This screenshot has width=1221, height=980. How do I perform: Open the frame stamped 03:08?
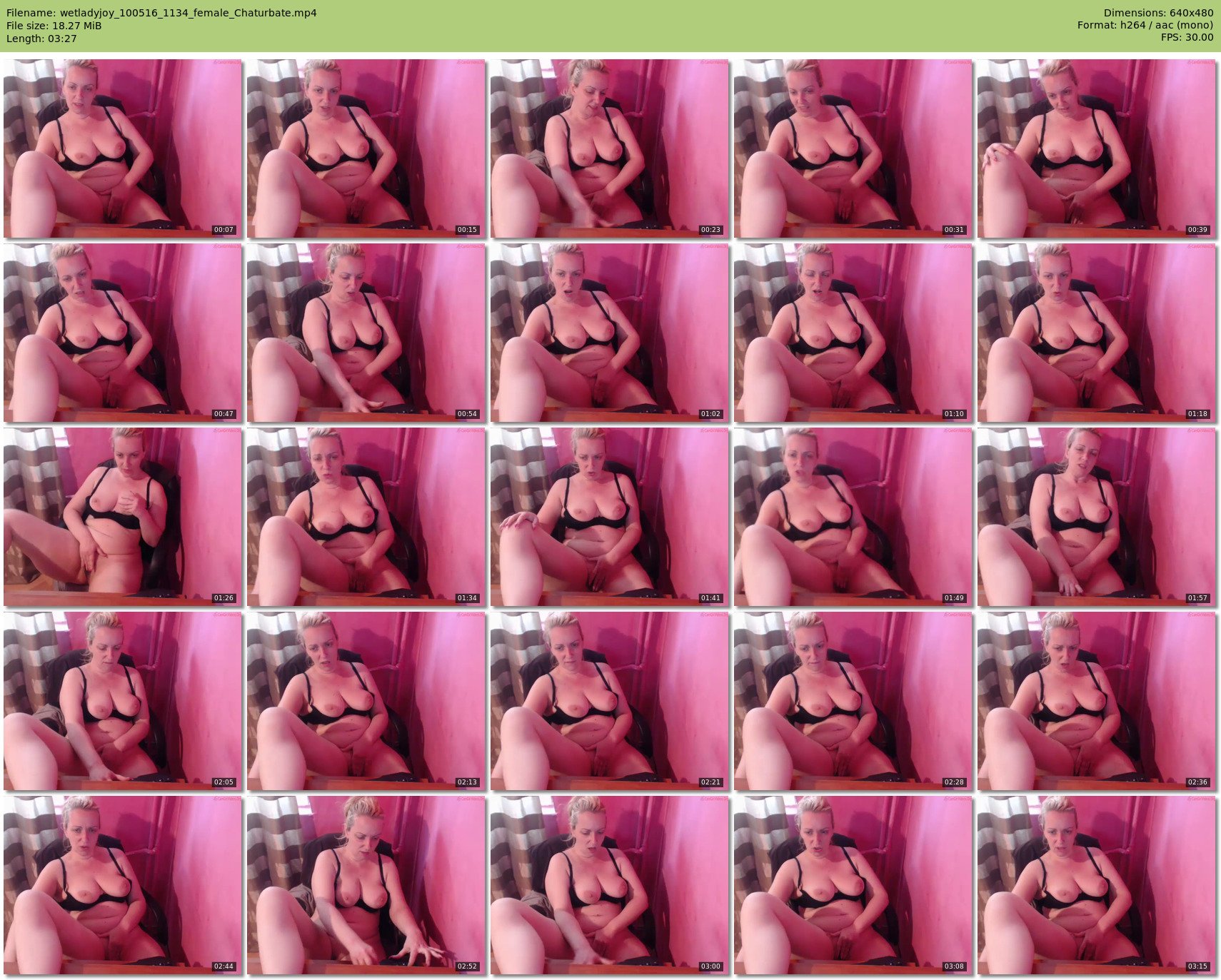point(853,885)
